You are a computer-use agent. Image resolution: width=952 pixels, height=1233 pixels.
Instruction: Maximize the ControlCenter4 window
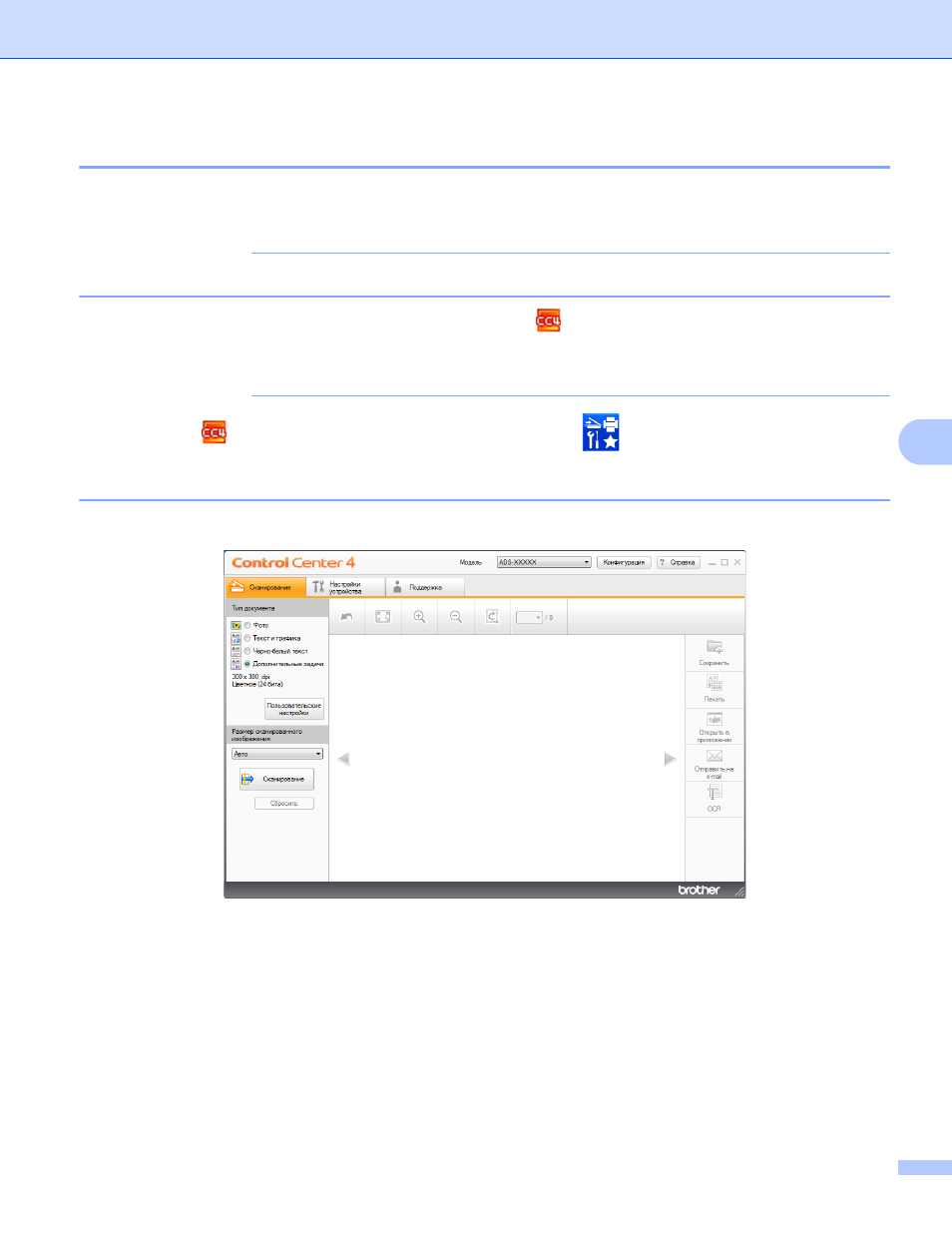(x=725, y=562)
